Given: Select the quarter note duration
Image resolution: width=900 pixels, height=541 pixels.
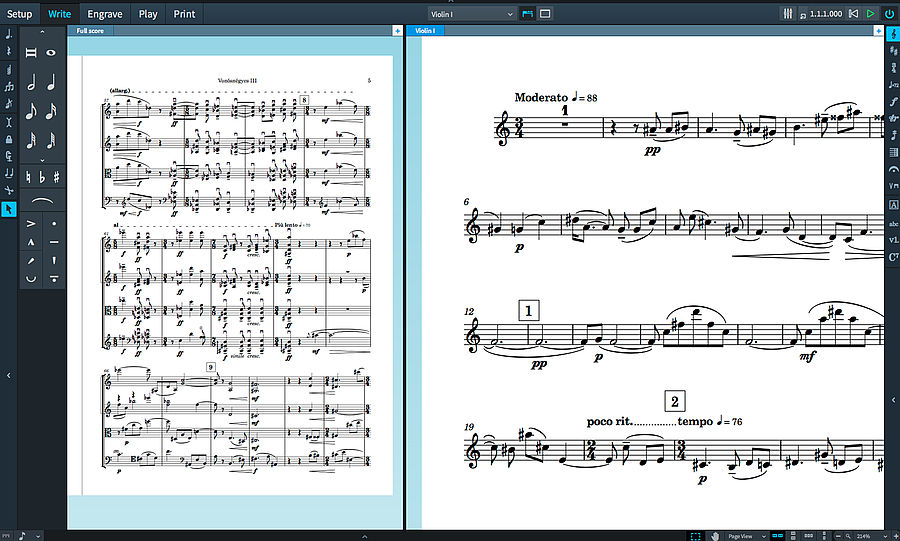Looking at the screenshot, I should pyautogui.click(x=52, y=83).
